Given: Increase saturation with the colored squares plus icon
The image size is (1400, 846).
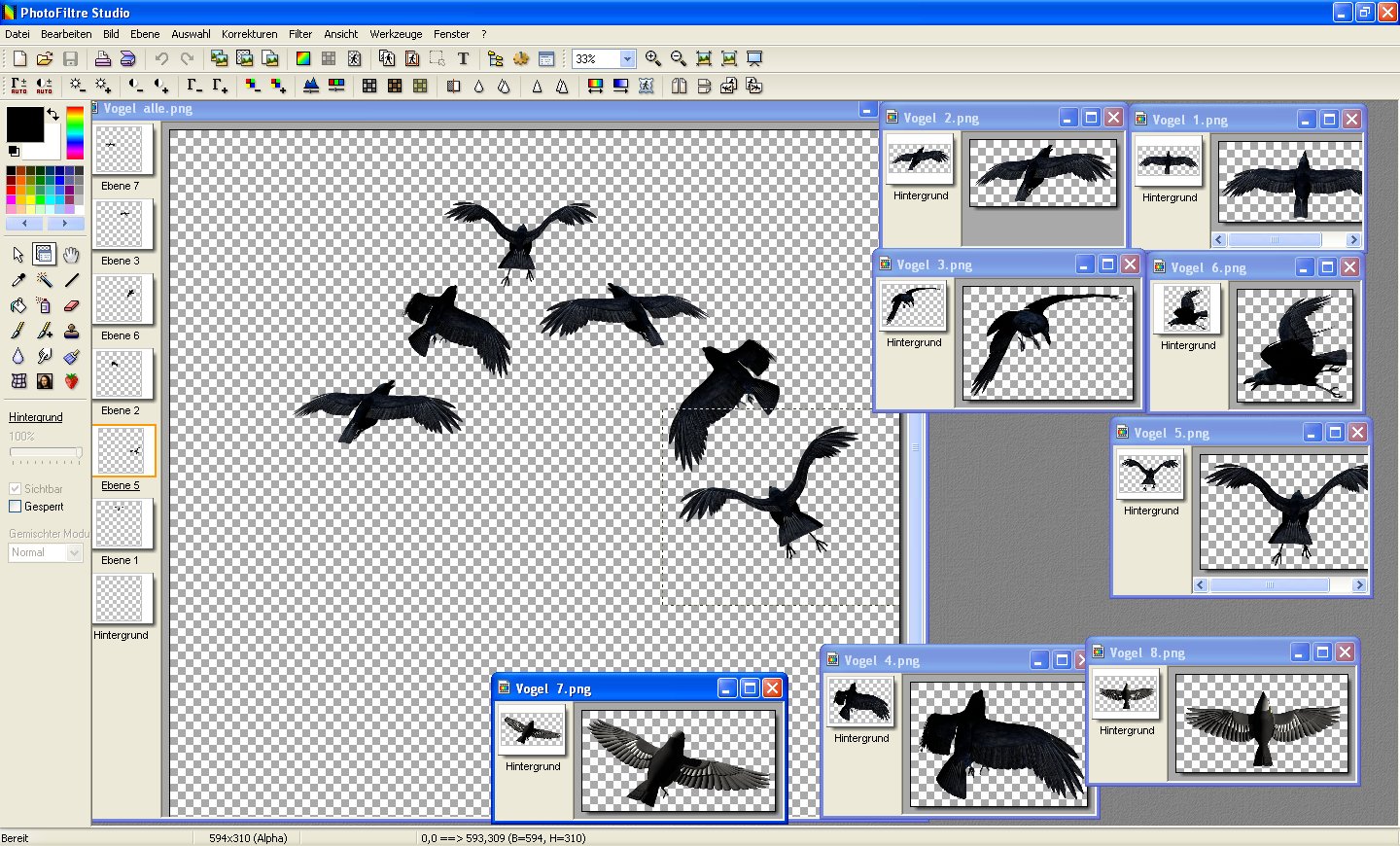Looking at the screenshot, I should (278, 86).
